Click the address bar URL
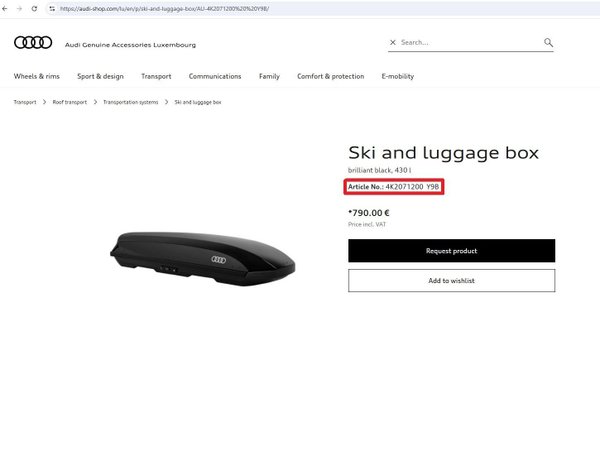 coord(165,8)
